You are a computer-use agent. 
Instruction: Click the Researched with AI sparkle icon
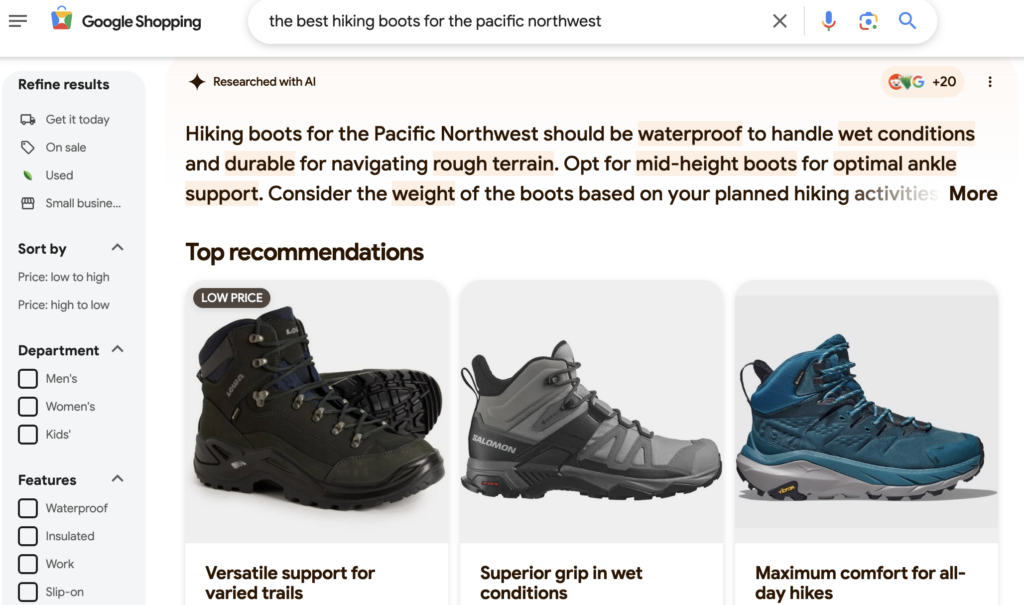(196, 82)
